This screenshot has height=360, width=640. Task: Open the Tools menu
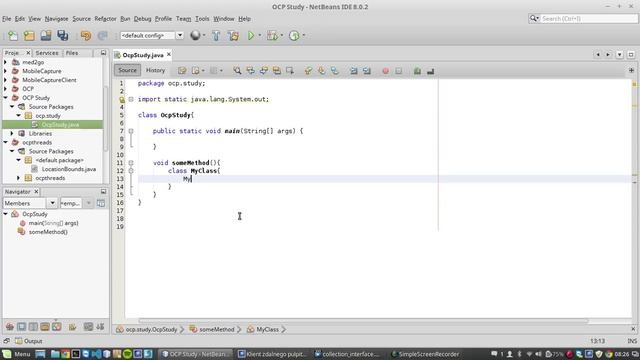click(x=202, y=19)
